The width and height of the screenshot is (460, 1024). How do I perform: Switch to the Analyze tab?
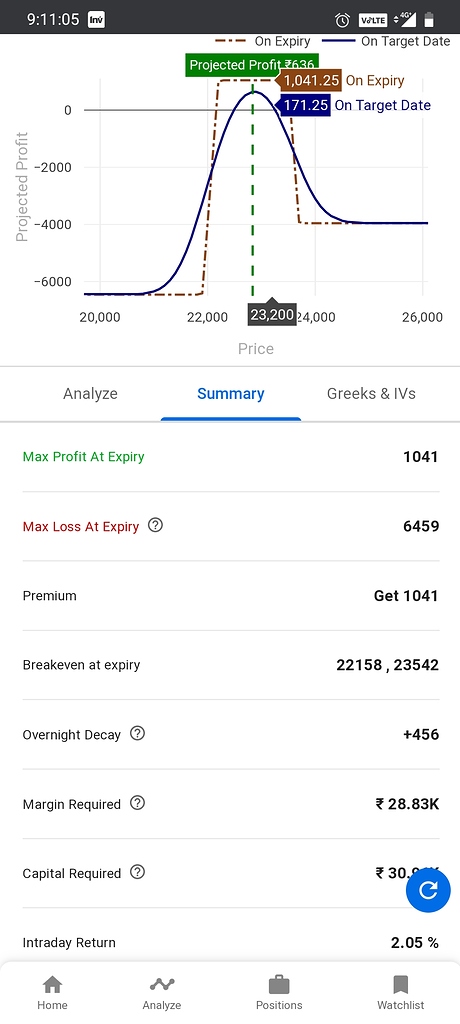tap(90, 394)
